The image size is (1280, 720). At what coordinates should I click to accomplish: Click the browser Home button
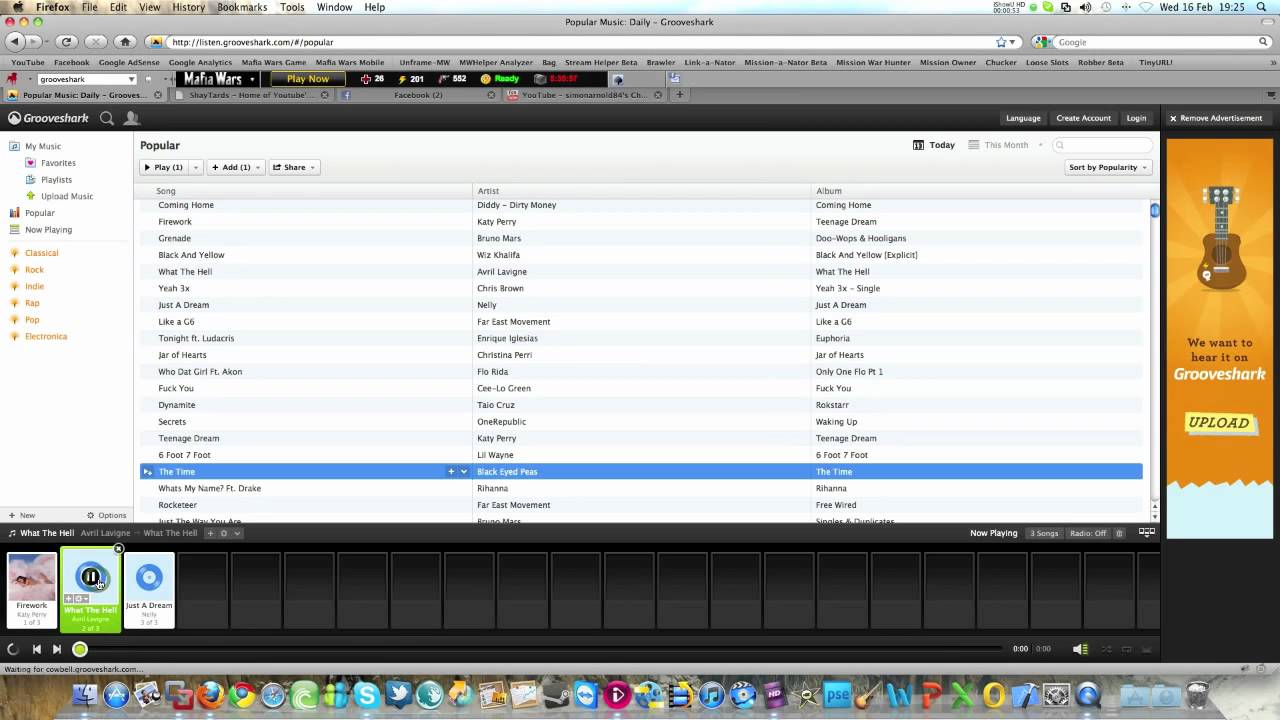click(x=125, y=42)
